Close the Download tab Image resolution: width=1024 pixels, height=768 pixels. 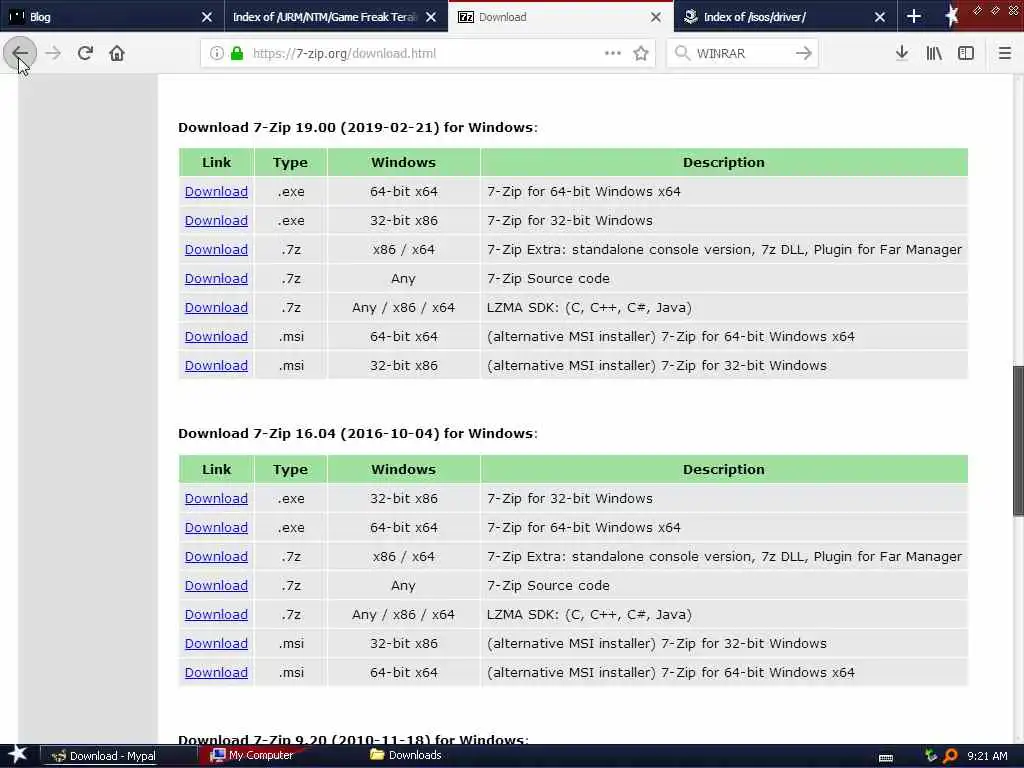(656, 17)
